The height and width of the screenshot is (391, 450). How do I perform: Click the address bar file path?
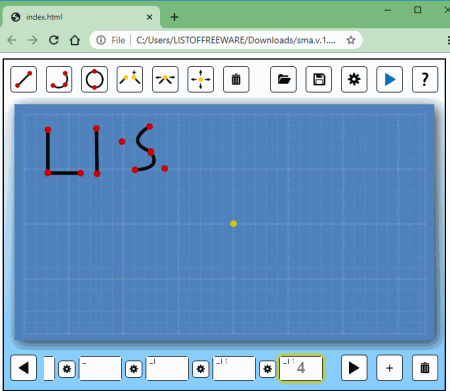[x=236, y=40]
